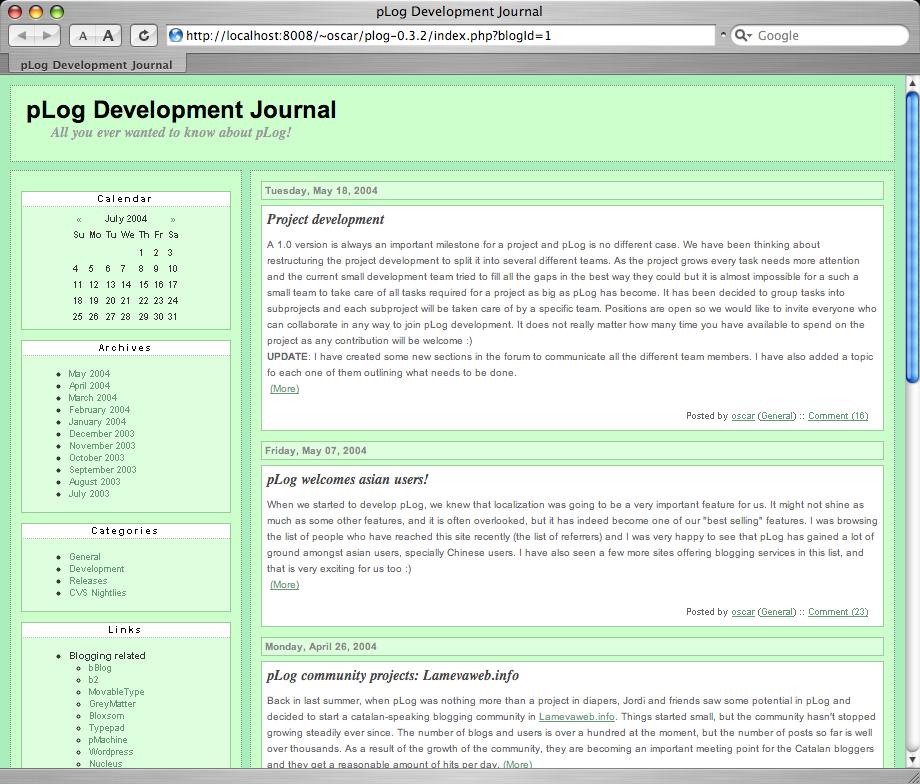Make text smaller with the small A button

point(83,36)
